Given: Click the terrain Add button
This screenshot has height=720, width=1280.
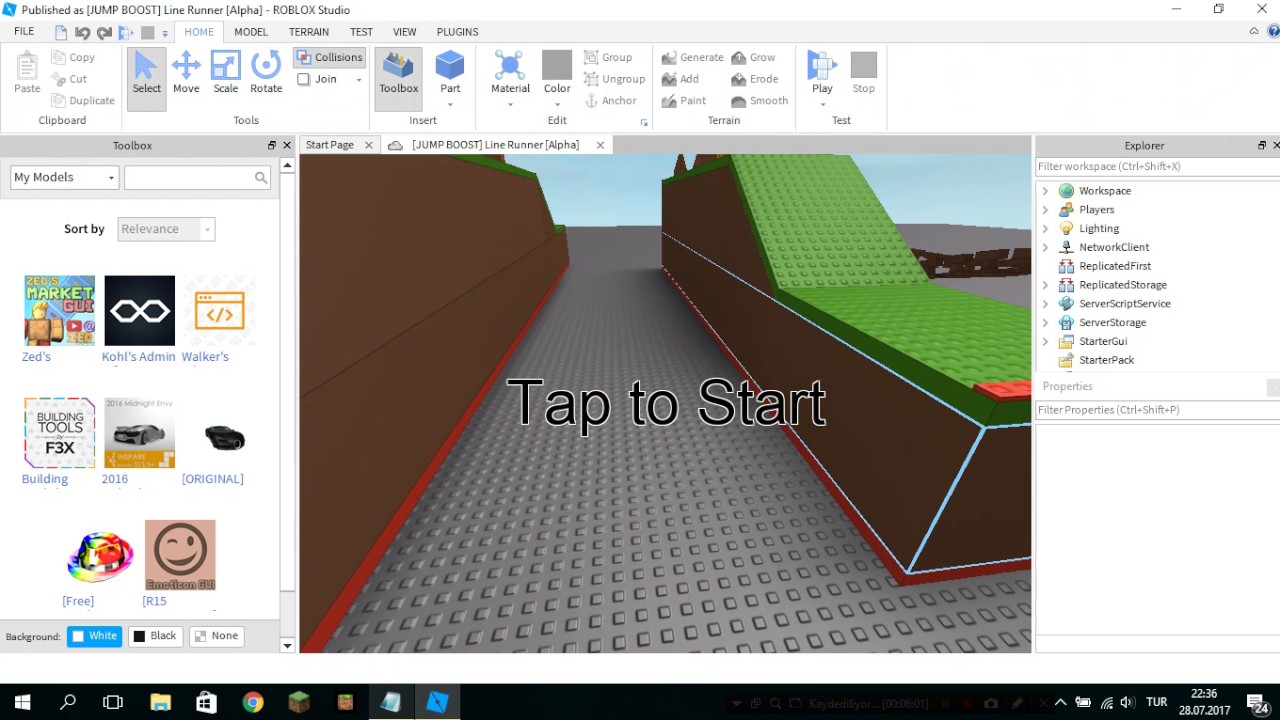Looking at the screenshot, I should pyautogui.click(x=680, y=79).
